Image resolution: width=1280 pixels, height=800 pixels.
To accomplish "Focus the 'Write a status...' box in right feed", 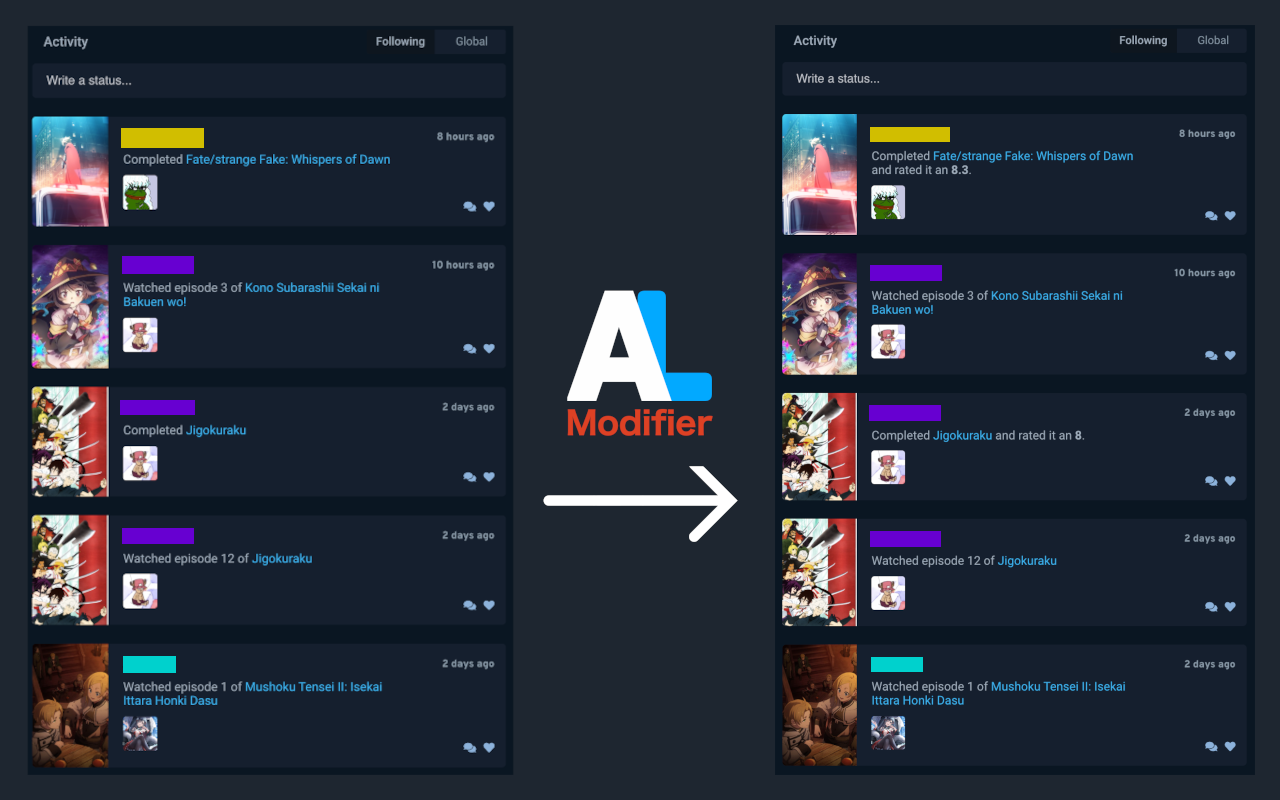I will 1014,79.
